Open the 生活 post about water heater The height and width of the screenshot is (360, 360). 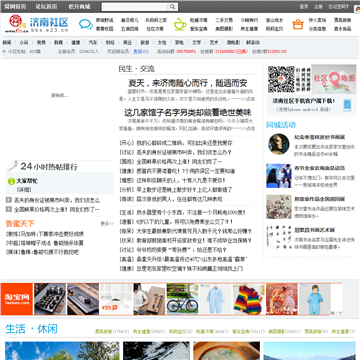(182, 212)
